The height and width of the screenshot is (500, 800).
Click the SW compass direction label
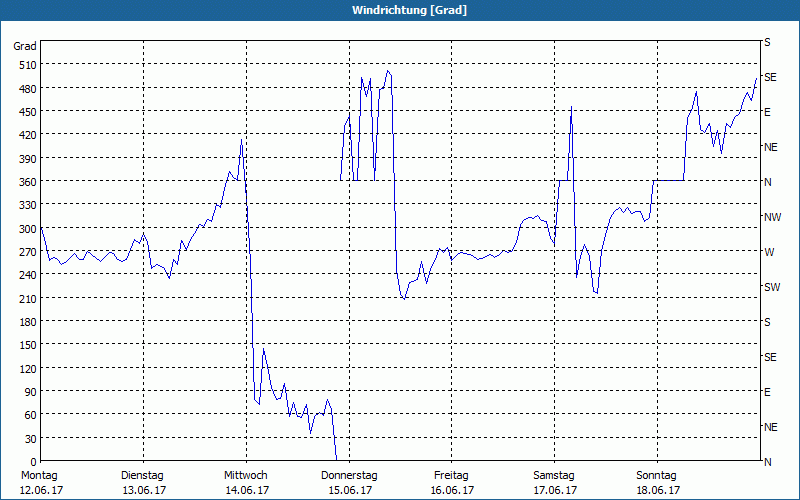(x=771, y=287)
